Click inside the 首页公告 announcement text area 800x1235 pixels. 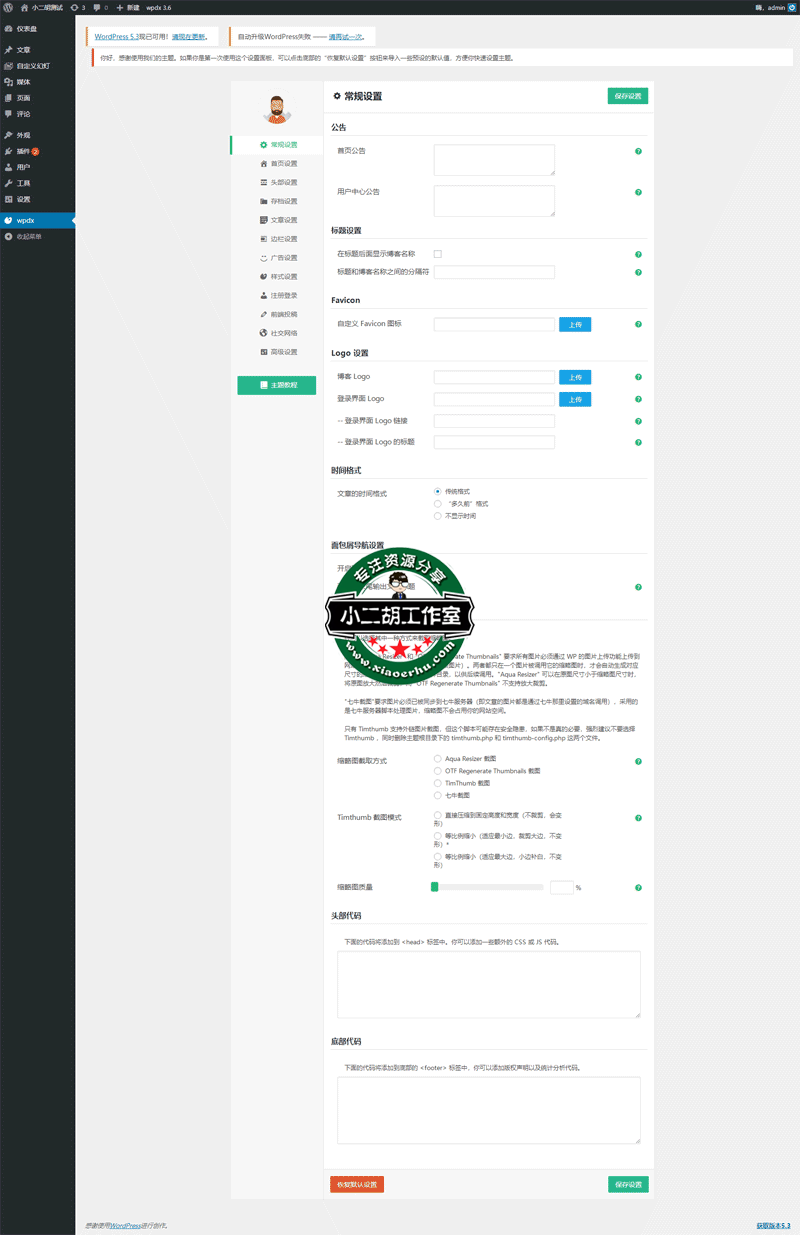(x=493, y=160)
